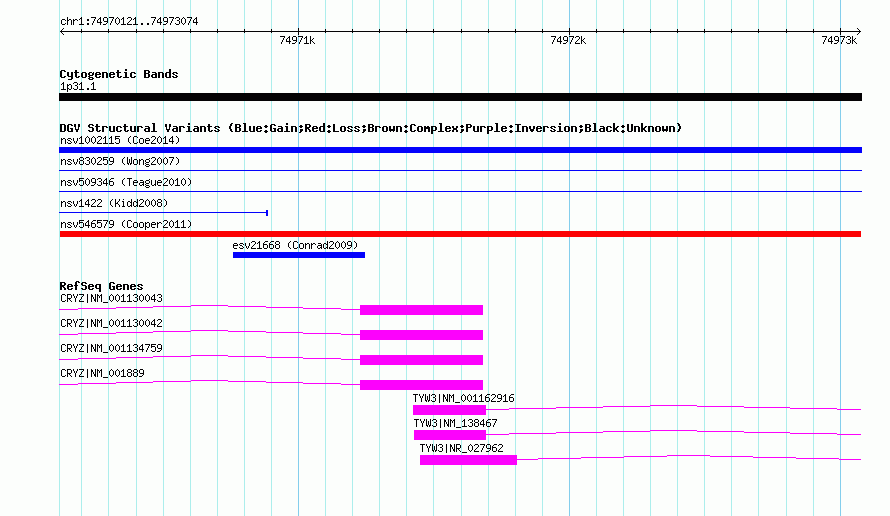This screenshot has height=516, width=890.
Task: Click the TYW3|NM_138467 gene label
Action: (455, 423)
